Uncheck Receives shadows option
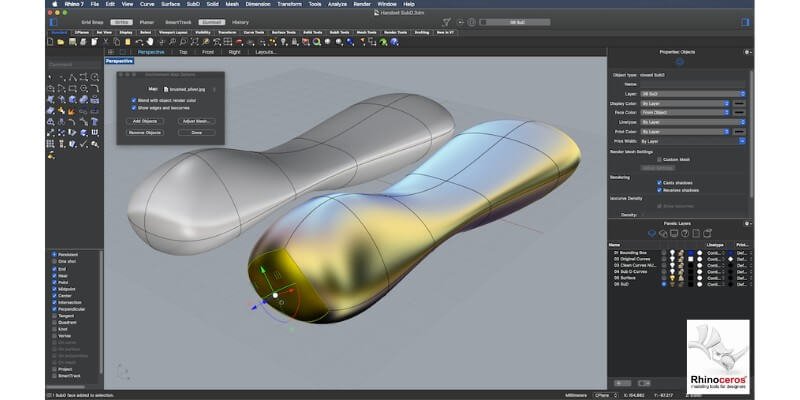 (659, 190)
